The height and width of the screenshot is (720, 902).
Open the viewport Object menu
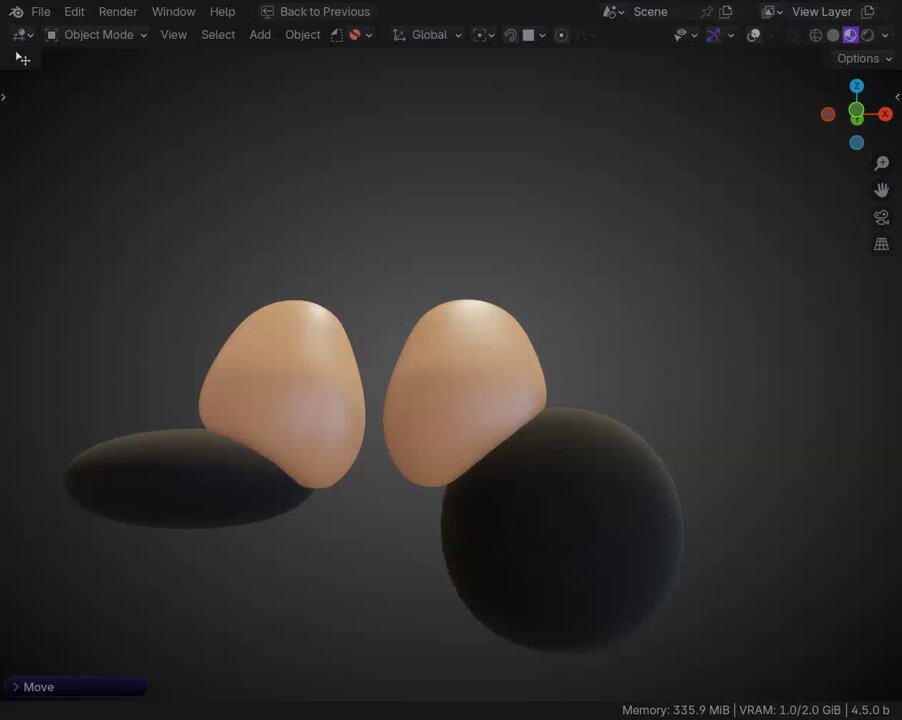click(303, 35)
